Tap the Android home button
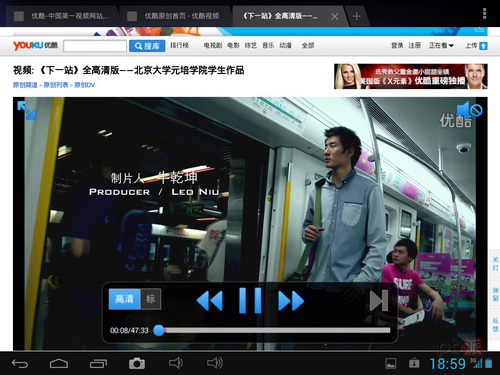 click(x=59, y=363)
